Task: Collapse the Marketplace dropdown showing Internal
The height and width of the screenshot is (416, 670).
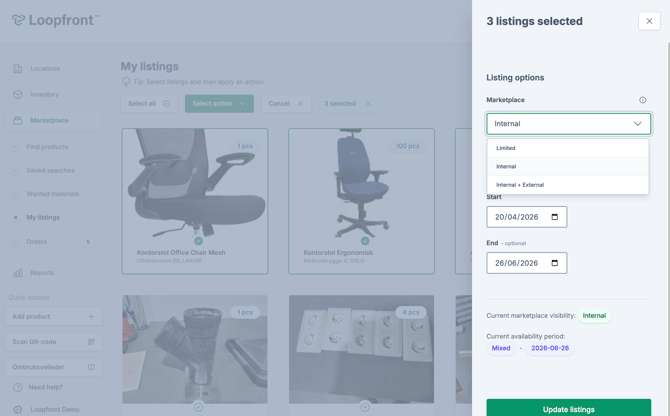Action: click(568, 124)
